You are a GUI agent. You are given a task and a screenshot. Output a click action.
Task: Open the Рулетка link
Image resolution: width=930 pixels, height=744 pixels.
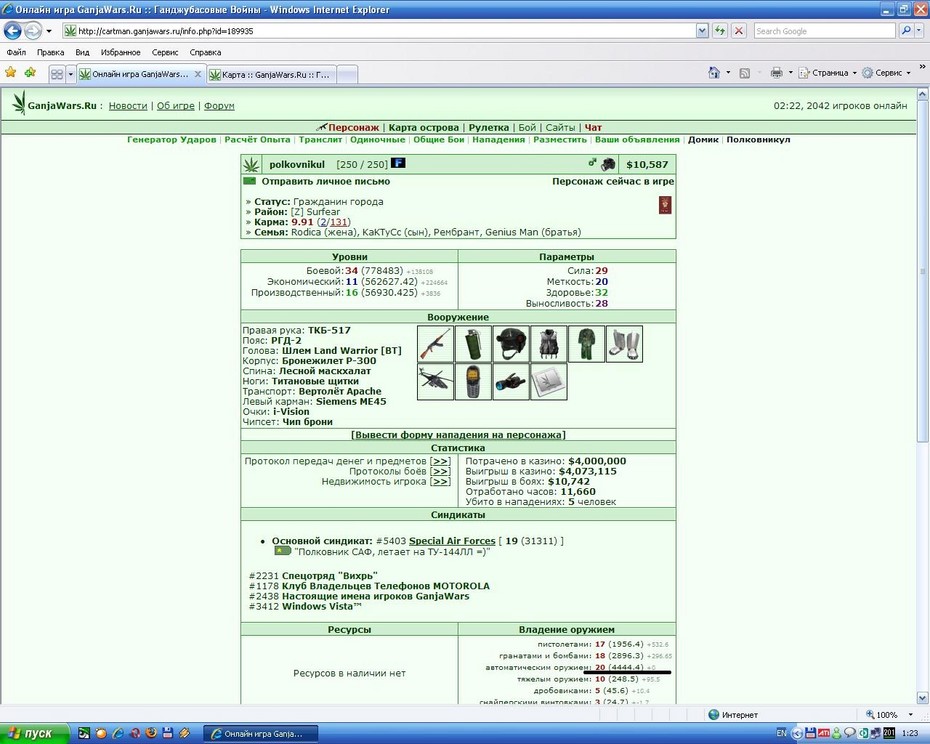coord(489,128)
